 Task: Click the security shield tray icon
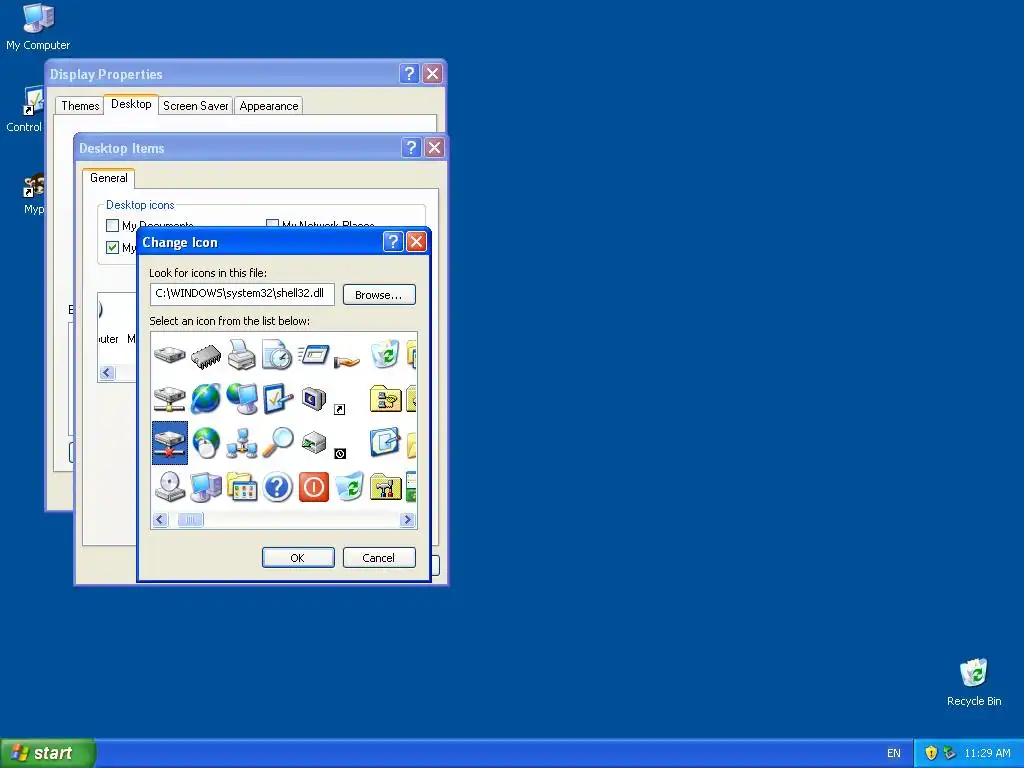(x=931, y=753)
